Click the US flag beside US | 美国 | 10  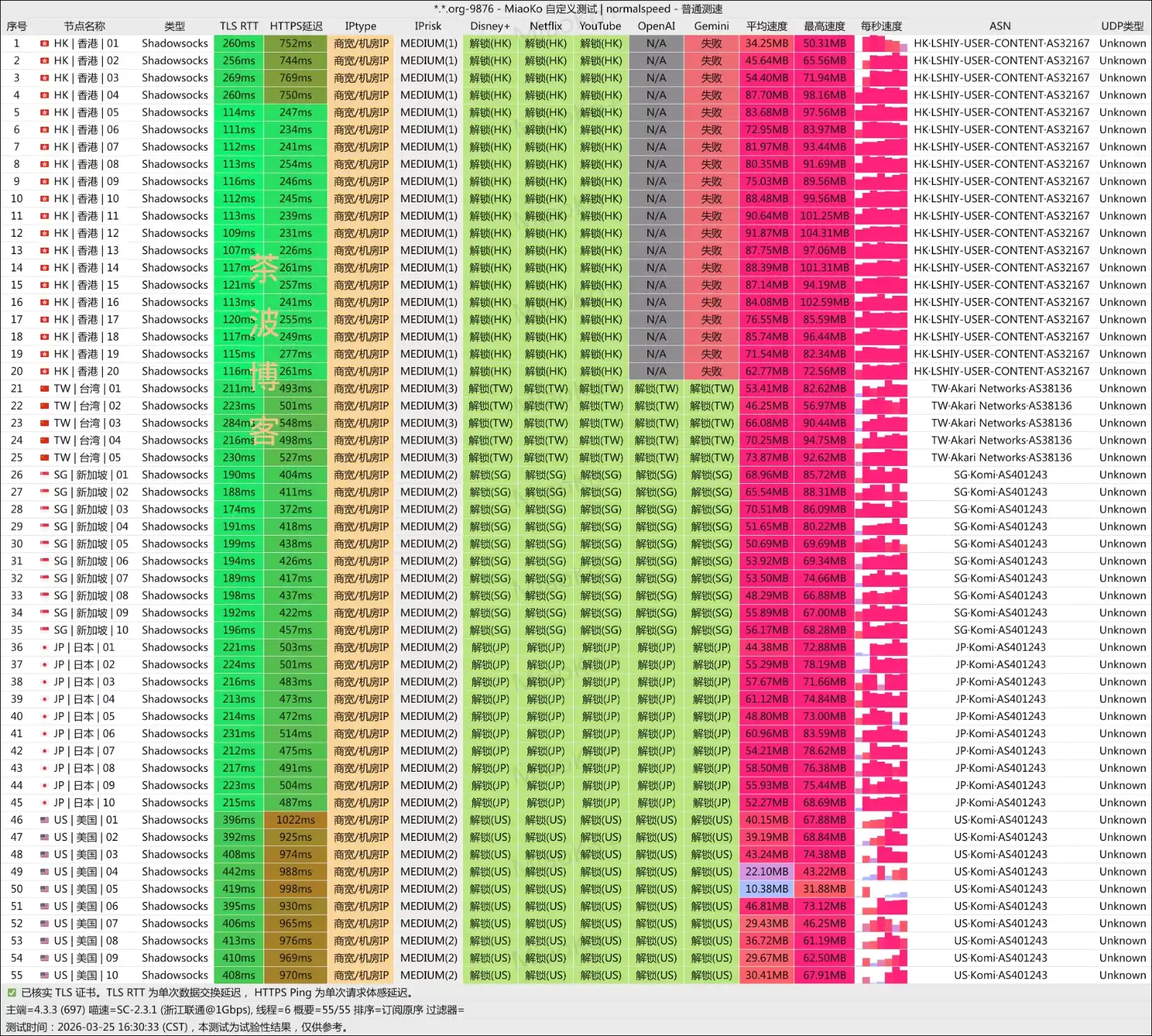point(45,976)
